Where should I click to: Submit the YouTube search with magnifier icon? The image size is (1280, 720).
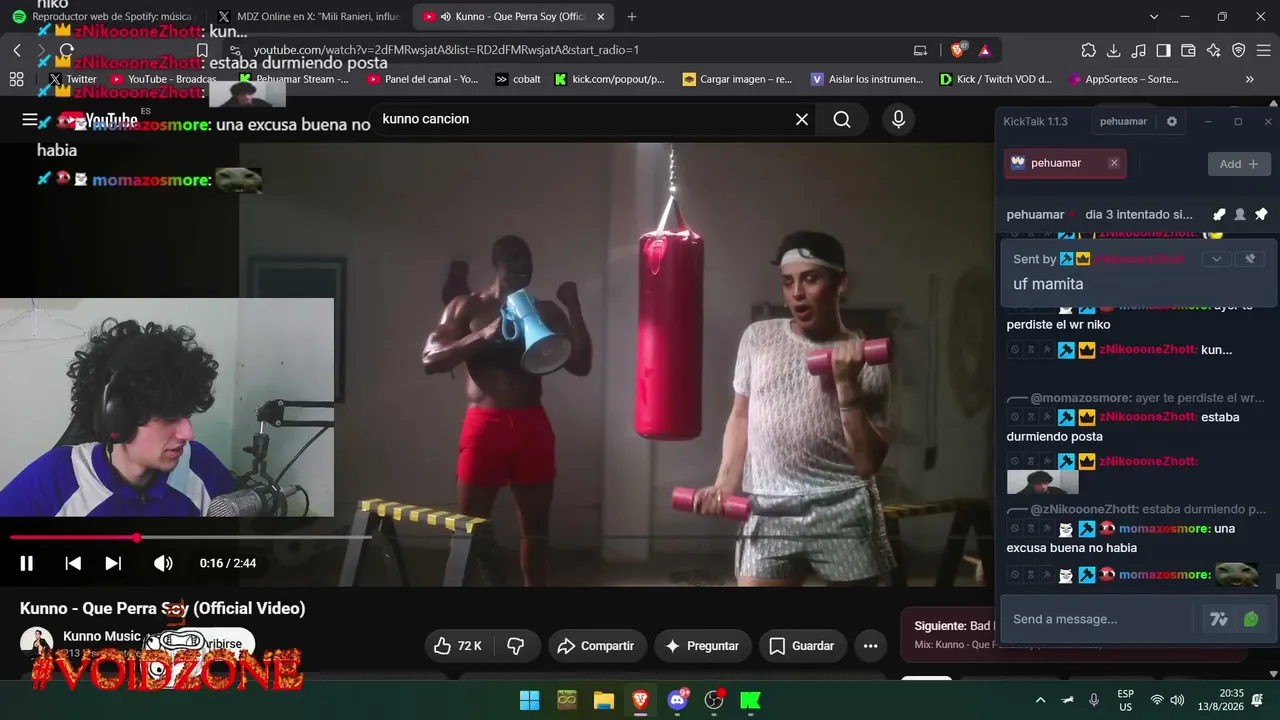(842, 120)
